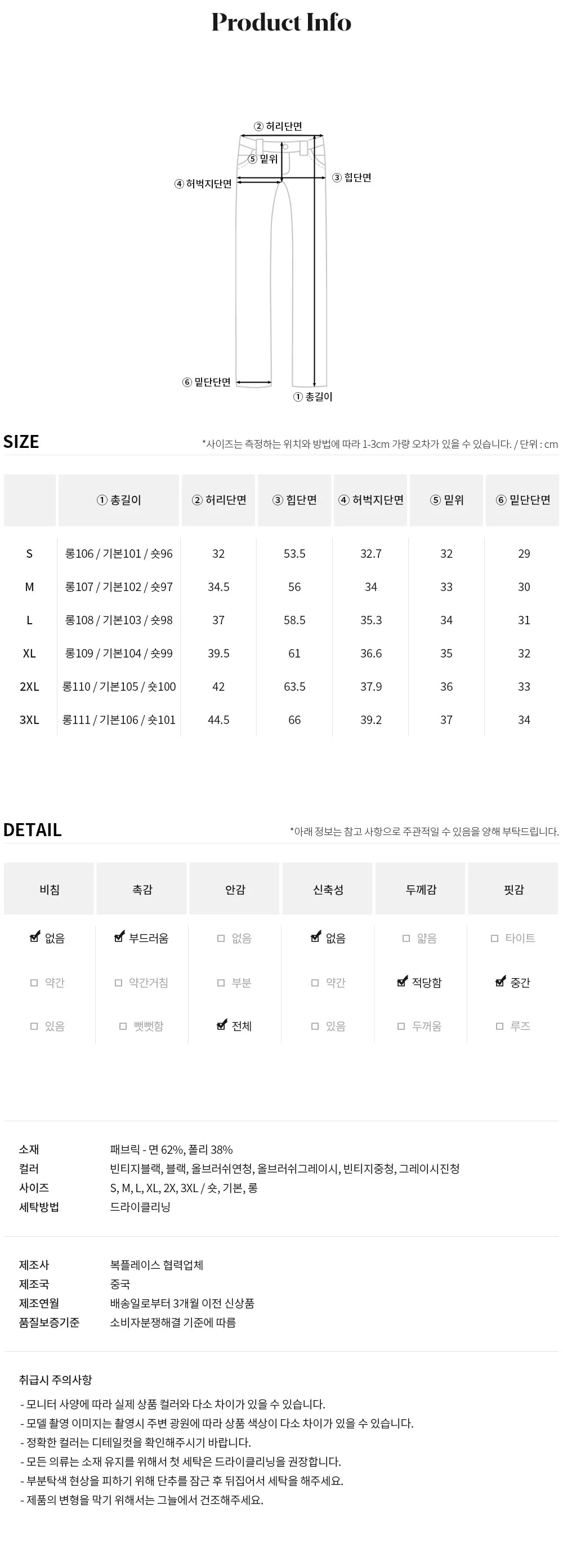The height and width of the screenshot is (1568, 563).
Task: Click the Product Info heading
Action: 281,23
